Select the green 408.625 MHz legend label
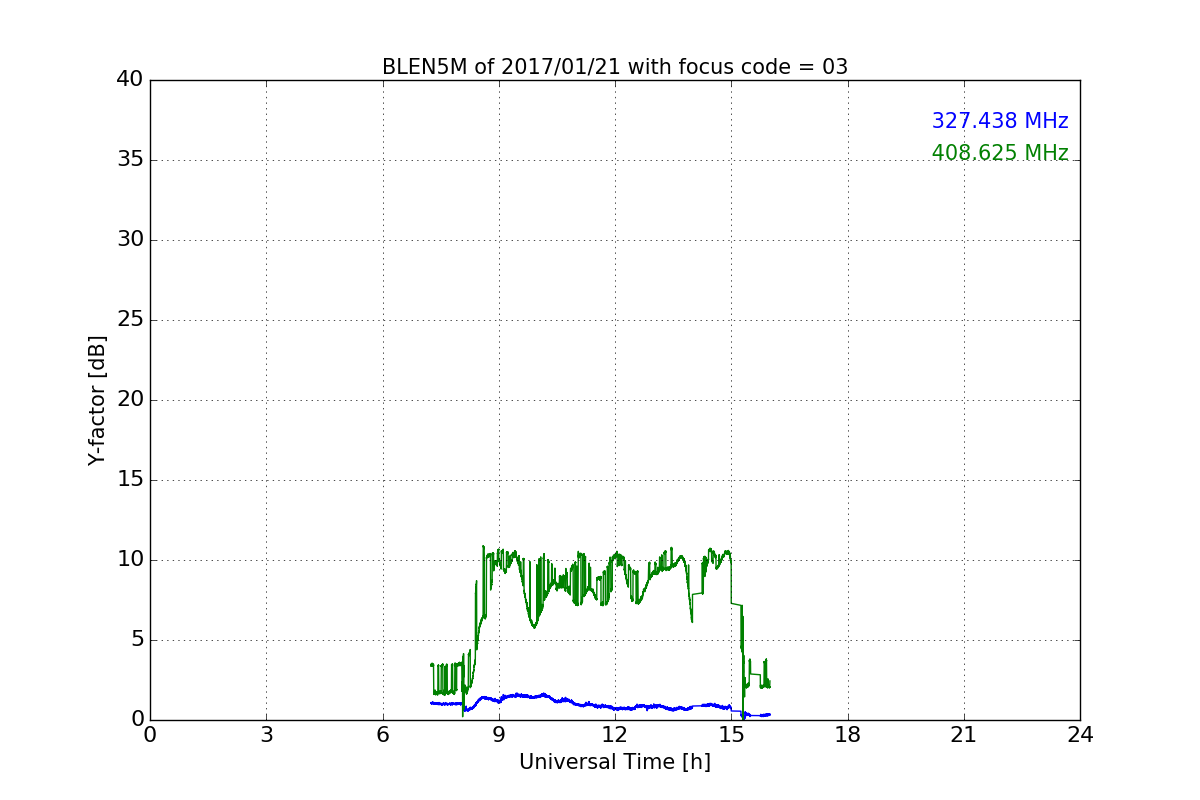1200x800 pixels. 1000,153
